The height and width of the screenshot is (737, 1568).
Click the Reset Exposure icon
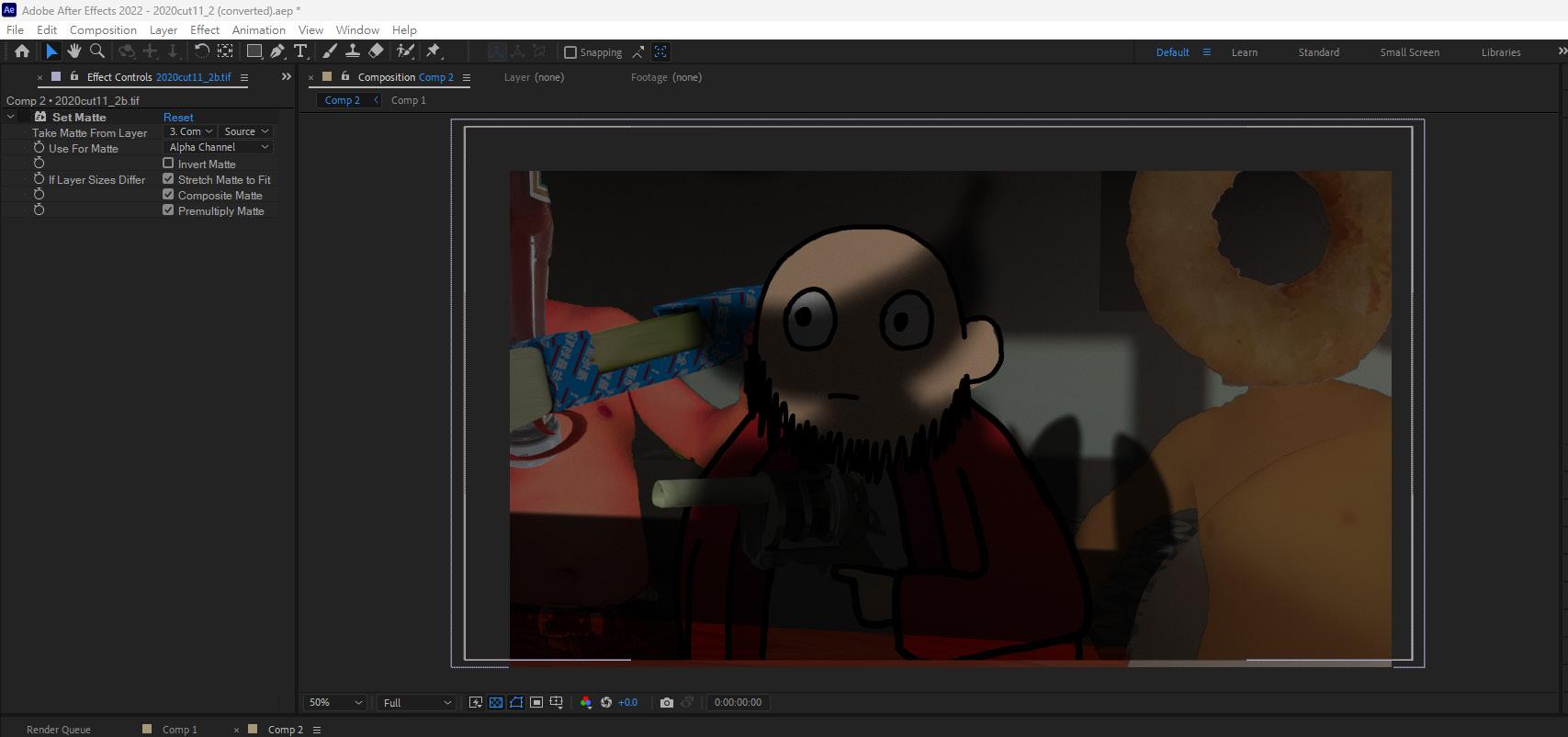(606, 702)
